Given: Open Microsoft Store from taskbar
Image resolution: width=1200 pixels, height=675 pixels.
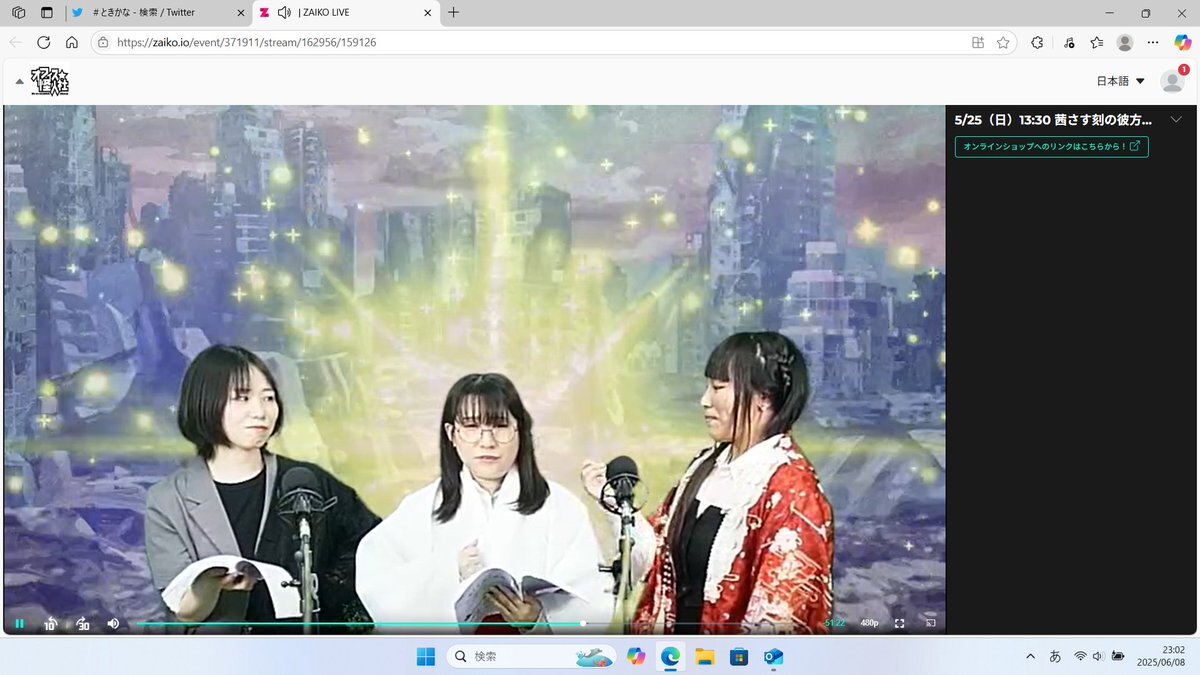Looking at the screenshot, I should pyautogui.click(x=739, y=656).
